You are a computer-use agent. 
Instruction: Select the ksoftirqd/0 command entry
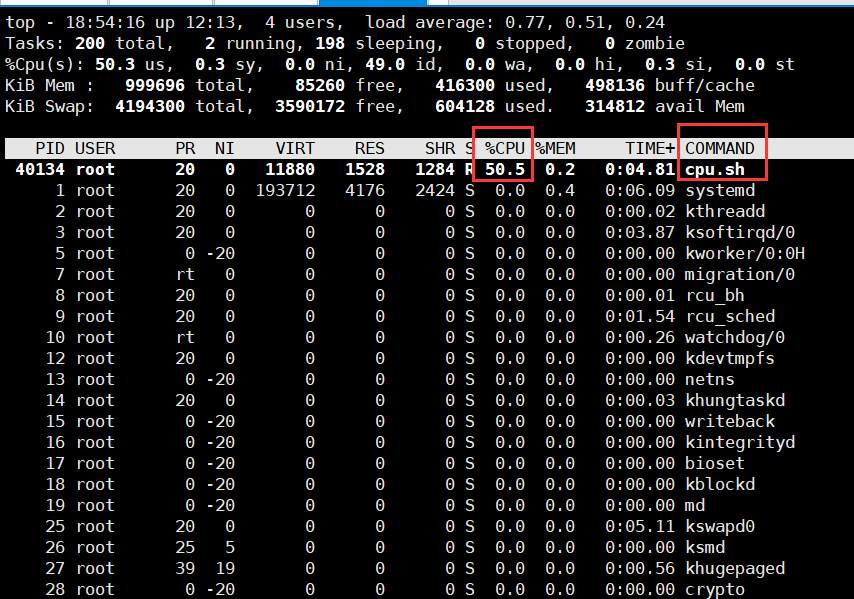pyautogui.click(x=740, y=233)
